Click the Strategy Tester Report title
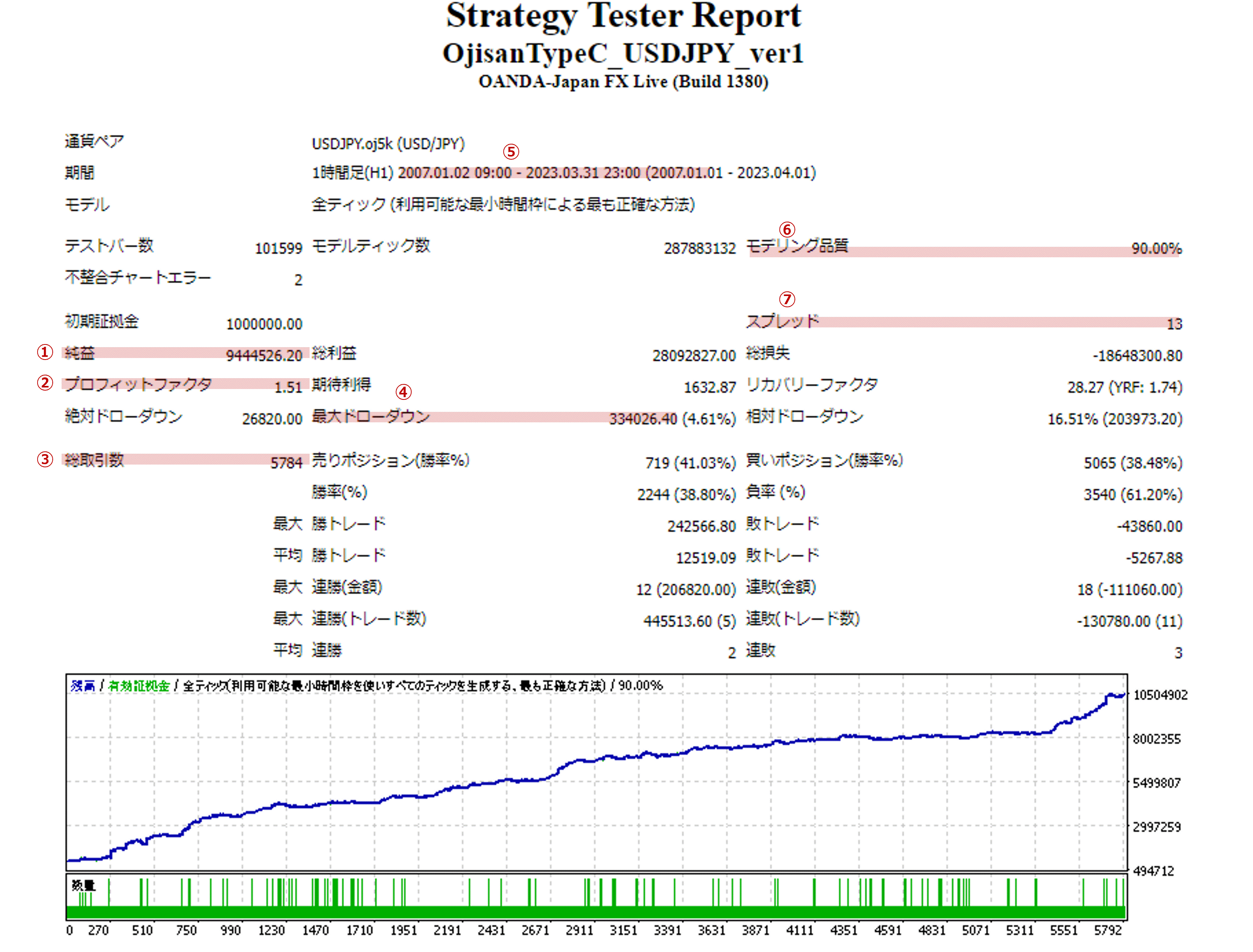1253x952 pixels. 623,16
